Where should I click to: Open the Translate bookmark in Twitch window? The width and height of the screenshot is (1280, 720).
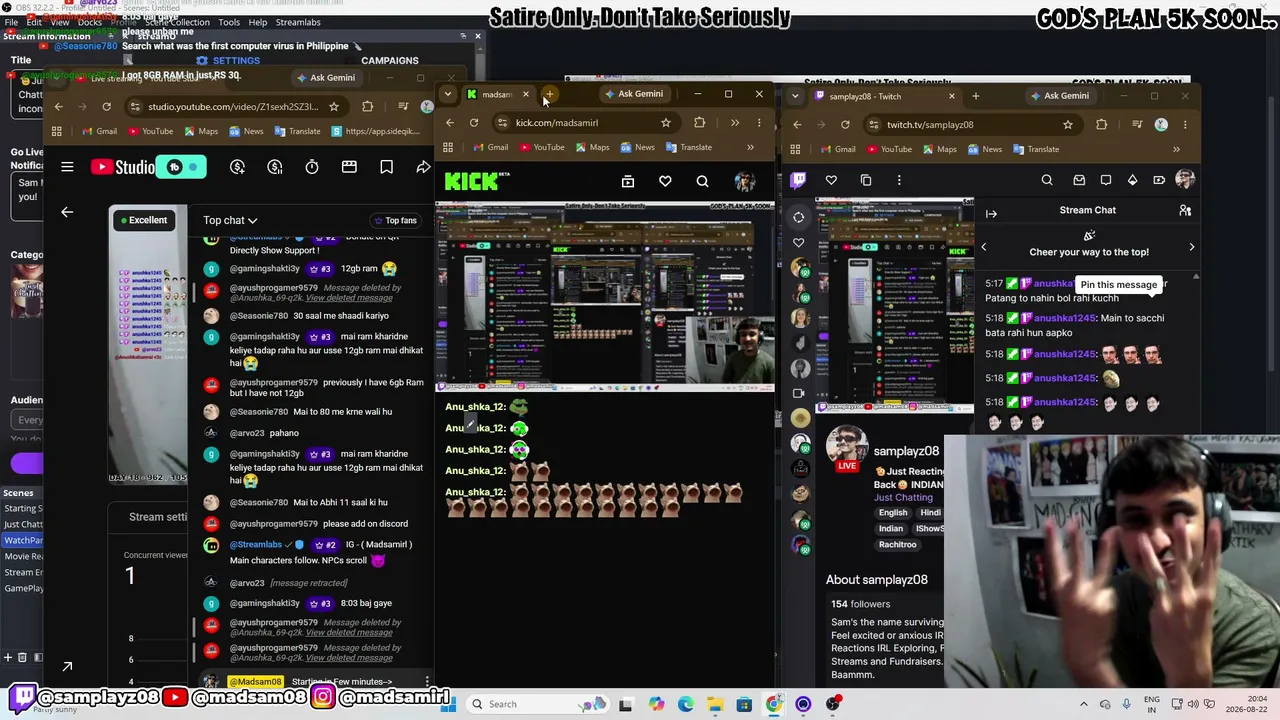[1035, 149]
